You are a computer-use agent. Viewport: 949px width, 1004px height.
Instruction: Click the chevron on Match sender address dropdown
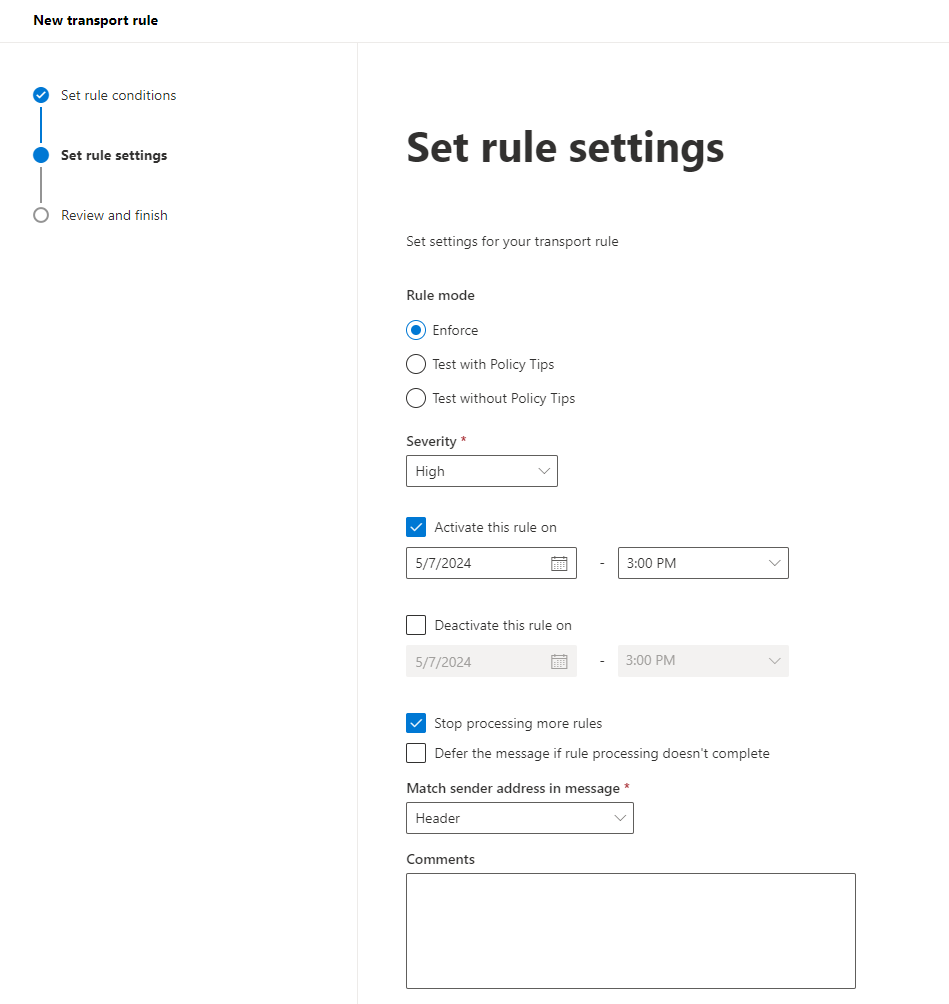pos(620,818)
